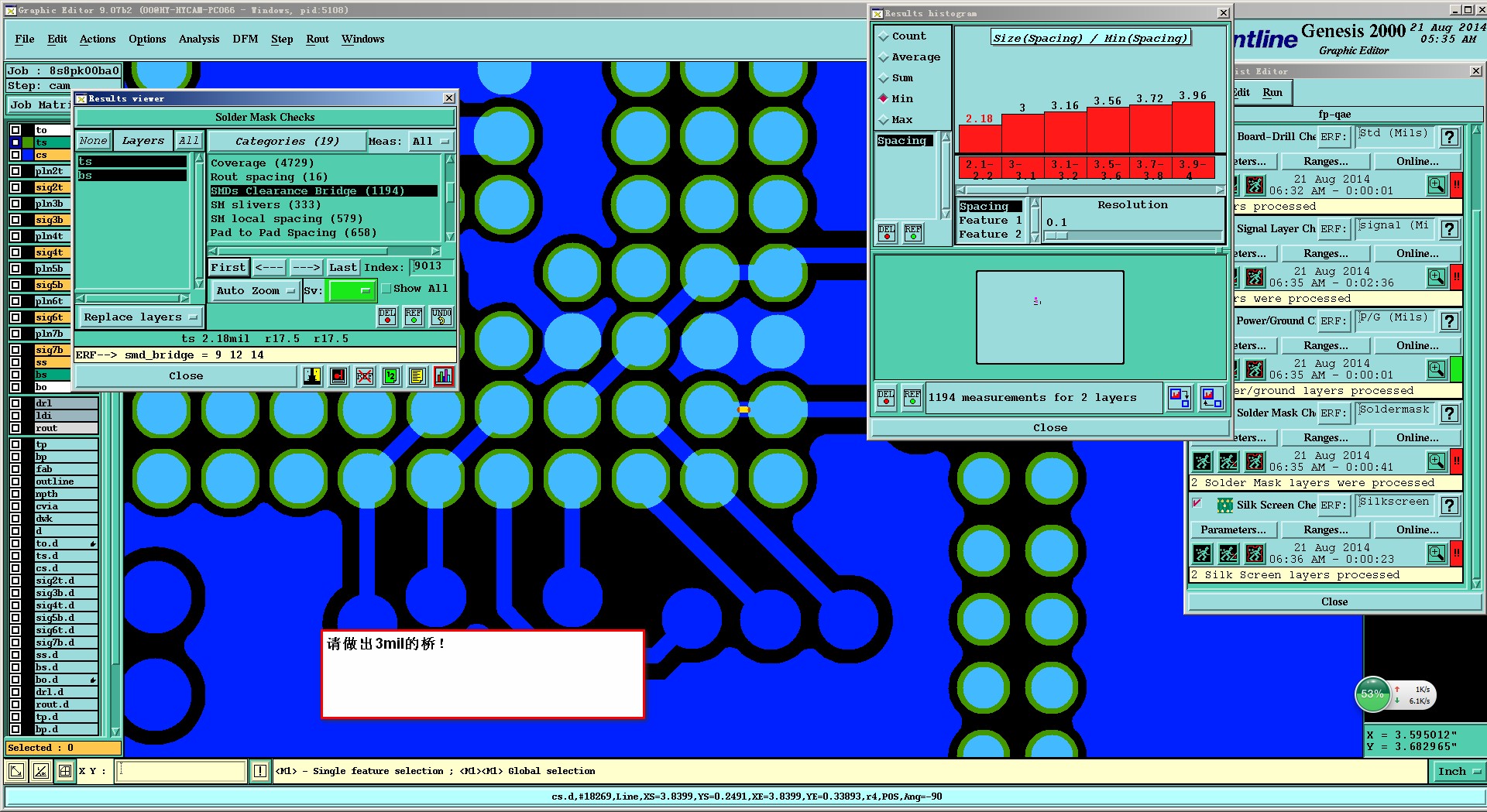Image resolution: width=1487 pixels, height=812 pixels.
Task: Toggle the Silk Screen Checks checkmark
Action: [x=1197, y=504]
